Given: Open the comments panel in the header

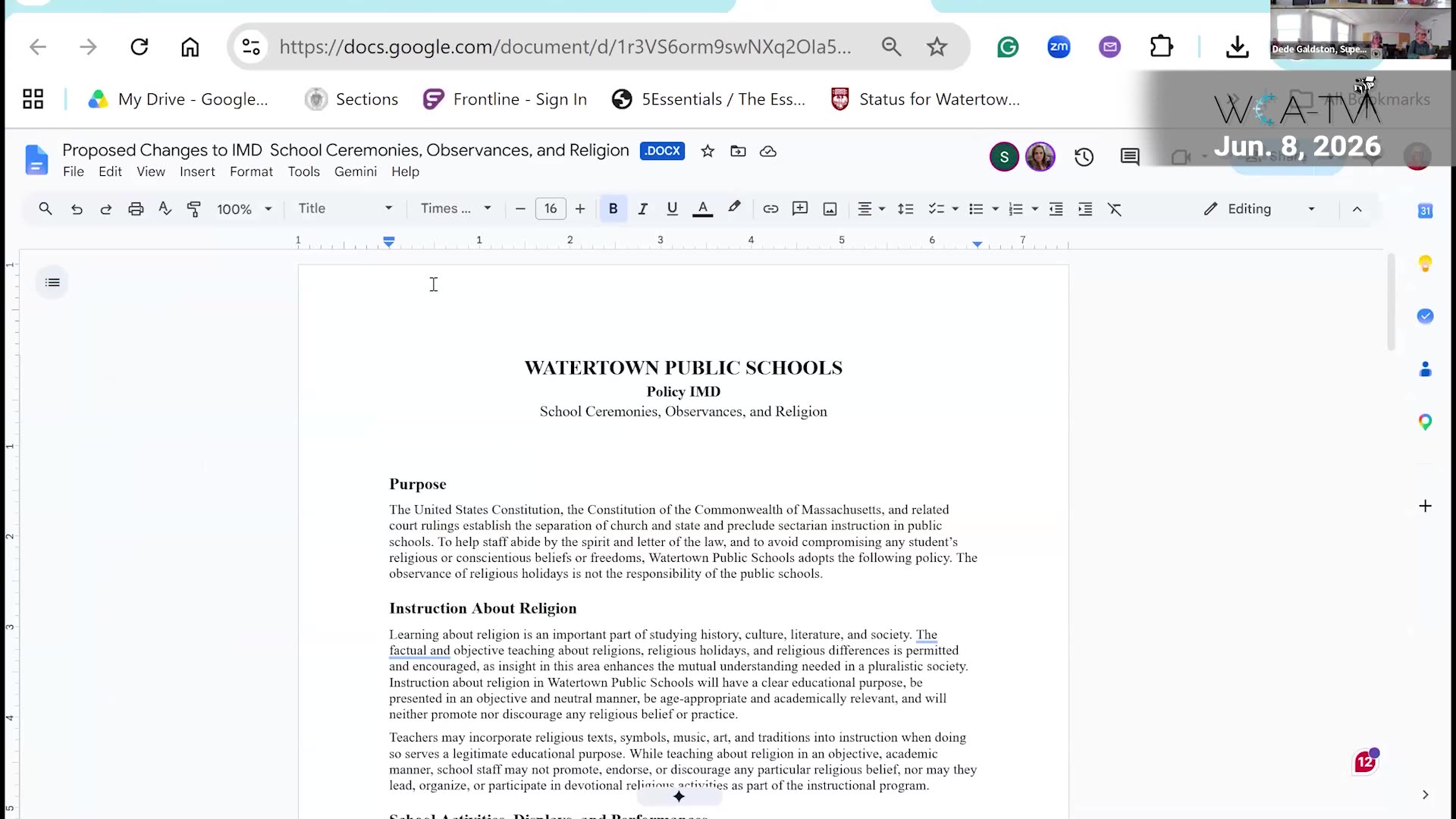Looking at the screenshot, I should (1130, 157).
